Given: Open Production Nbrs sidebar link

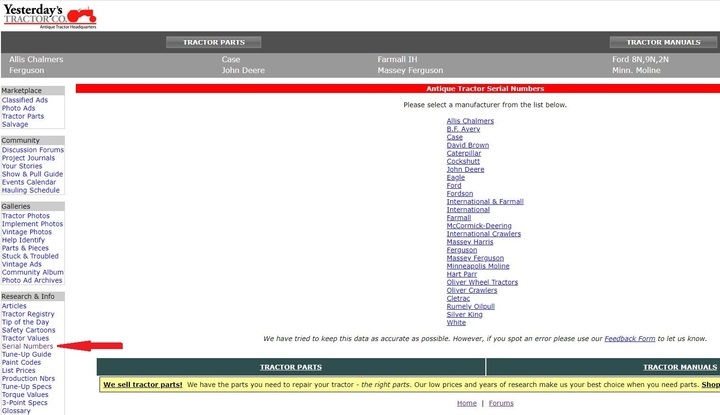Looking at the screenshot, I should coord(28,379).
